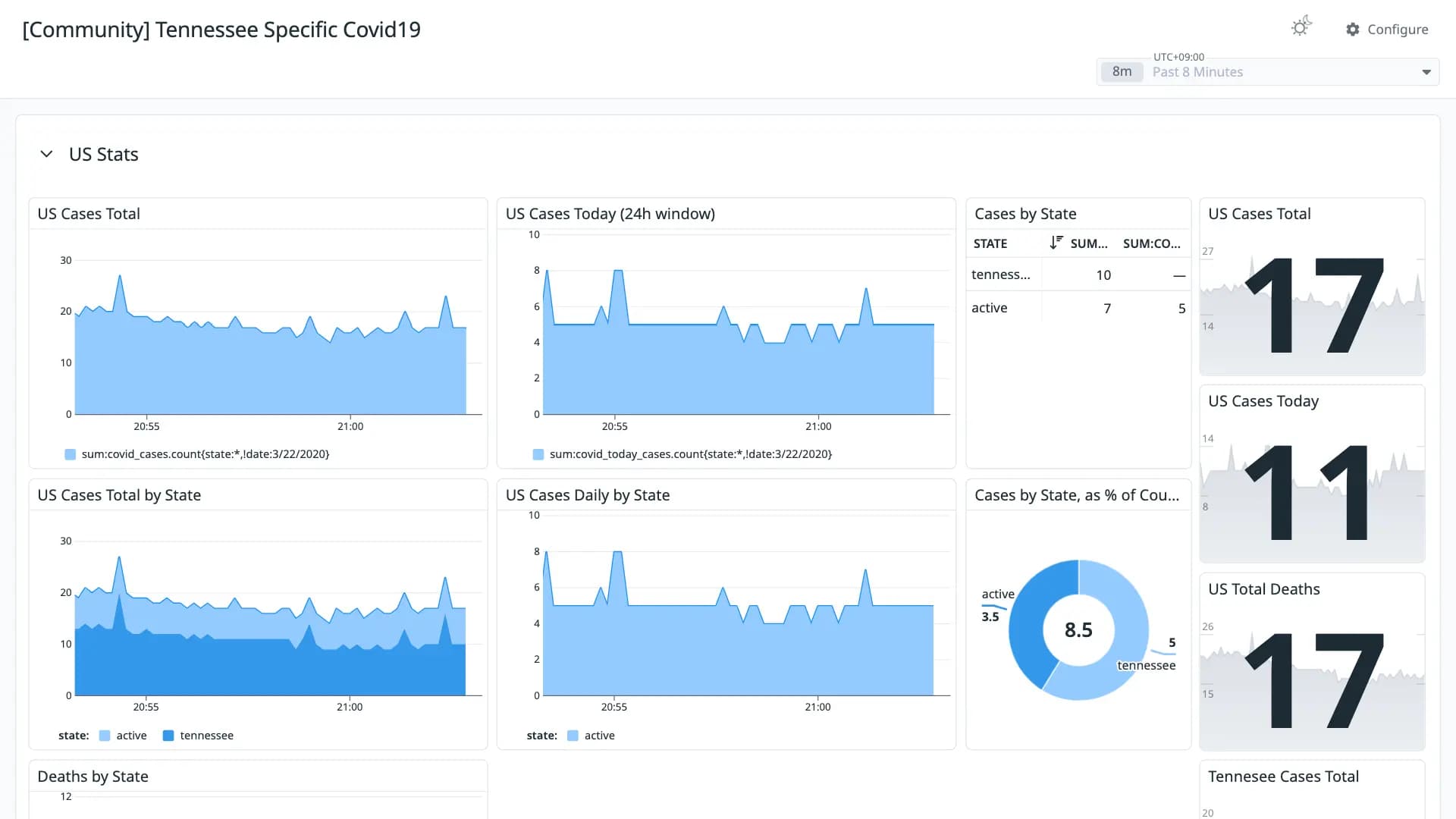The image size is (1456, 819).
Task: Click the Tennesee Cases Total widget title
Action: pos(1283,777)
